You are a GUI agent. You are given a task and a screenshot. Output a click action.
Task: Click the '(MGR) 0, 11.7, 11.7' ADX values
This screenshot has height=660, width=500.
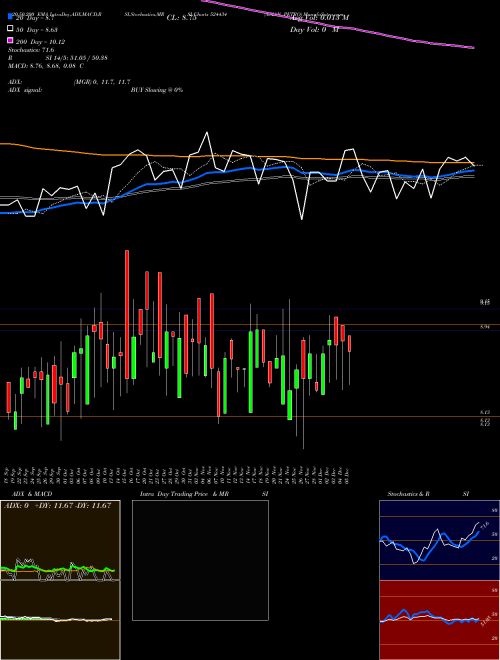click(102, 82)
